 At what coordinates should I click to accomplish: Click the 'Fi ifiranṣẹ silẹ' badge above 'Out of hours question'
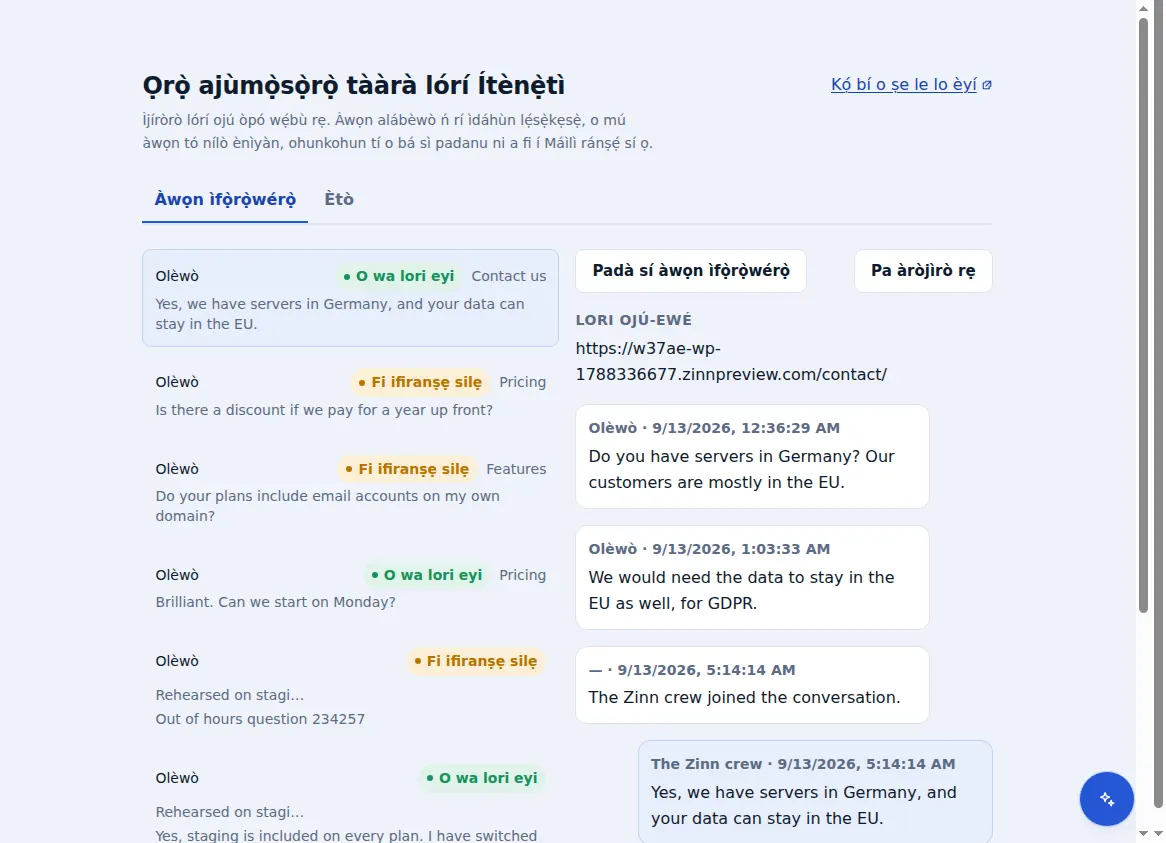tap(476, 662)
